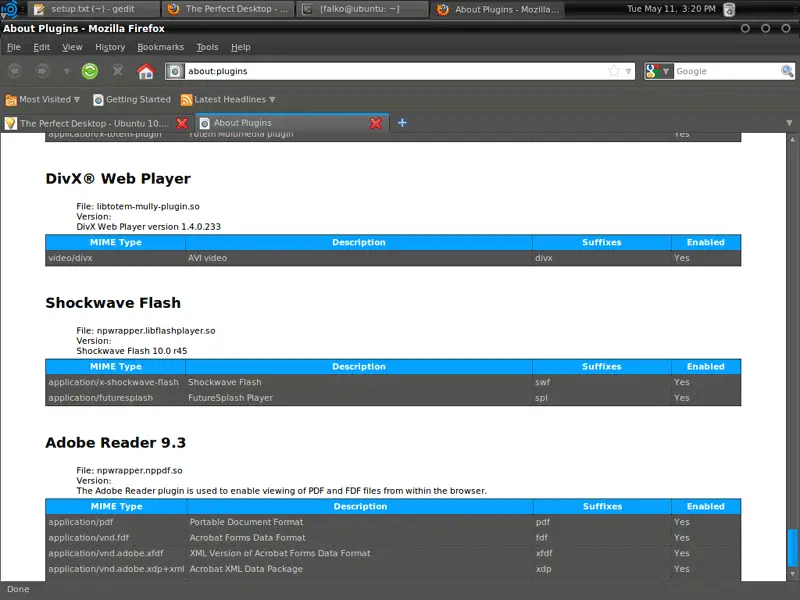This screenshot has height=600, width=800.
Task: Click File: libtotem-mully-plugin.so text
Action: pos(138,207)
